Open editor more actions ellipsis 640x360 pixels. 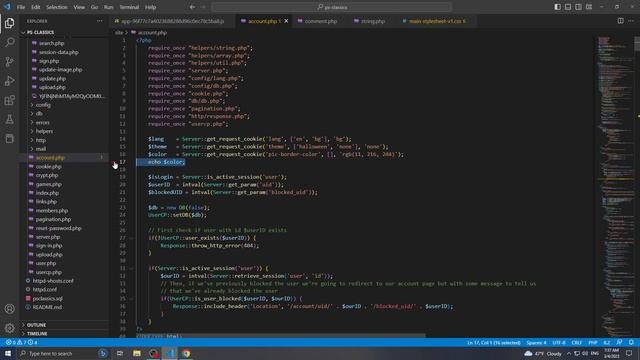click(631, 21)
